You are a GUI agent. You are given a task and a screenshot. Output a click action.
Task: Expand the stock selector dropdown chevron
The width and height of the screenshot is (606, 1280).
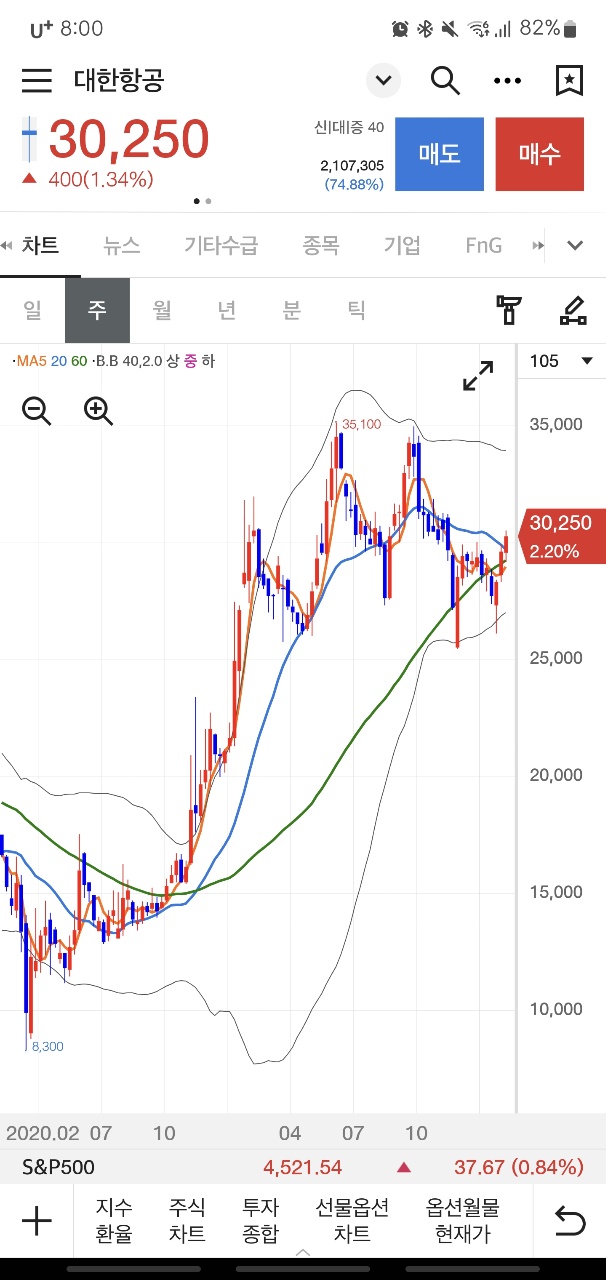tap(383, 80)
